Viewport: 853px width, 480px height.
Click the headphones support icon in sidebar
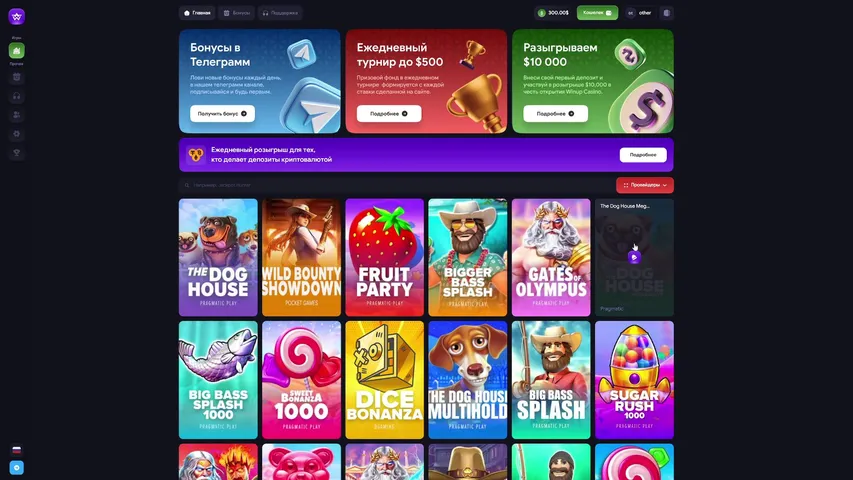[16, 96]
